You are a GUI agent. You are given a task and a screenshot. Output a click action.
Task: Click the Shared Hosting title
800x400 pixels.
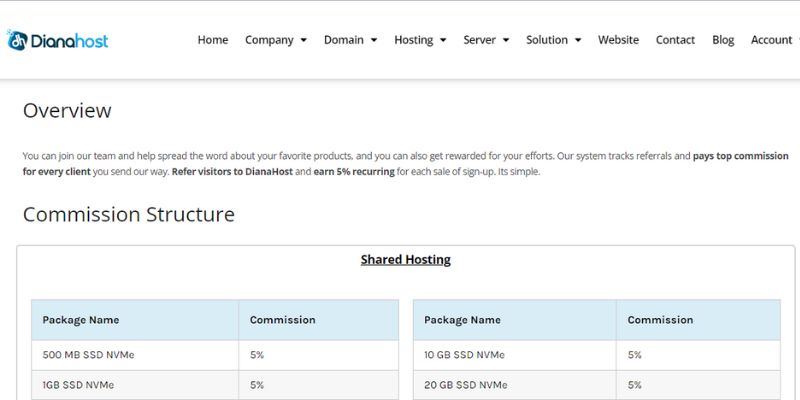(406, 260)
